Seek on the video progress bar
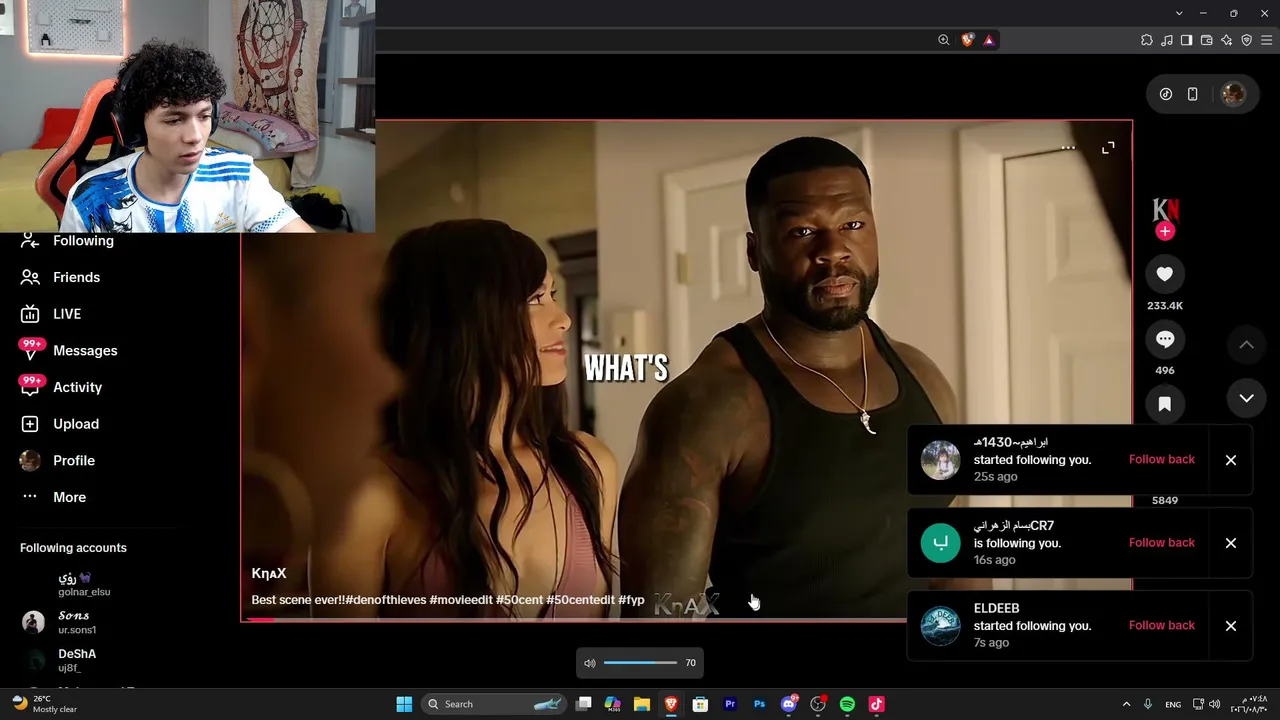1280x720 pixels. (x=574, y=620)
